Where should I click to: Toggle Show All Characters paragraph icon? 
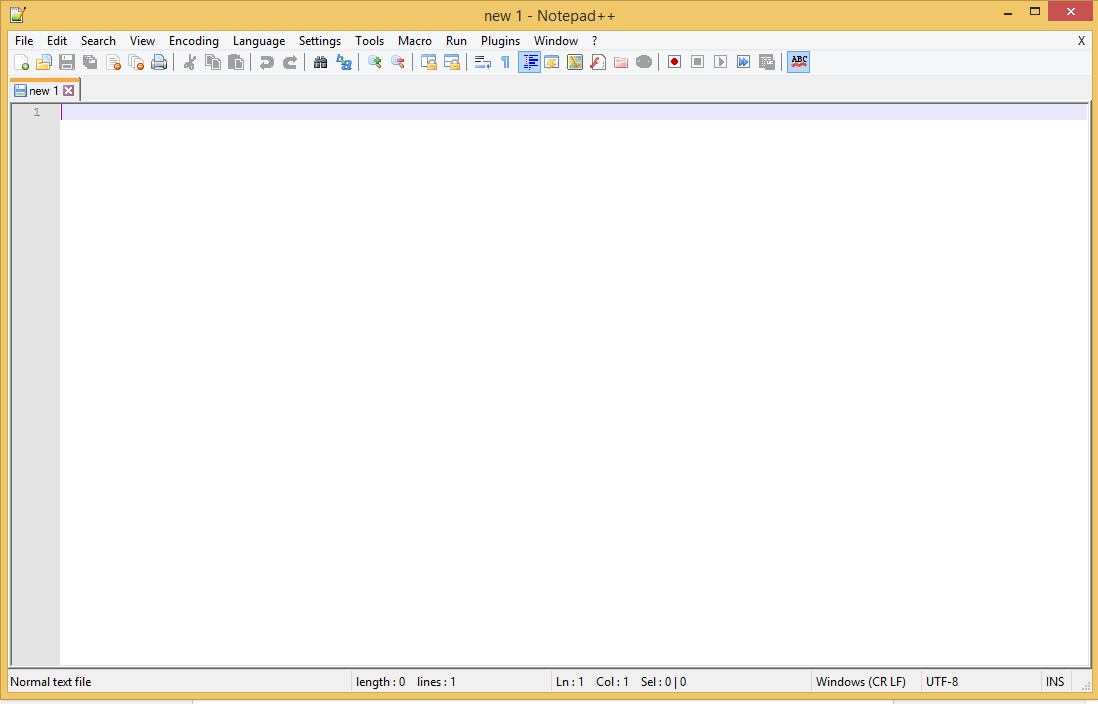(504, 61)
